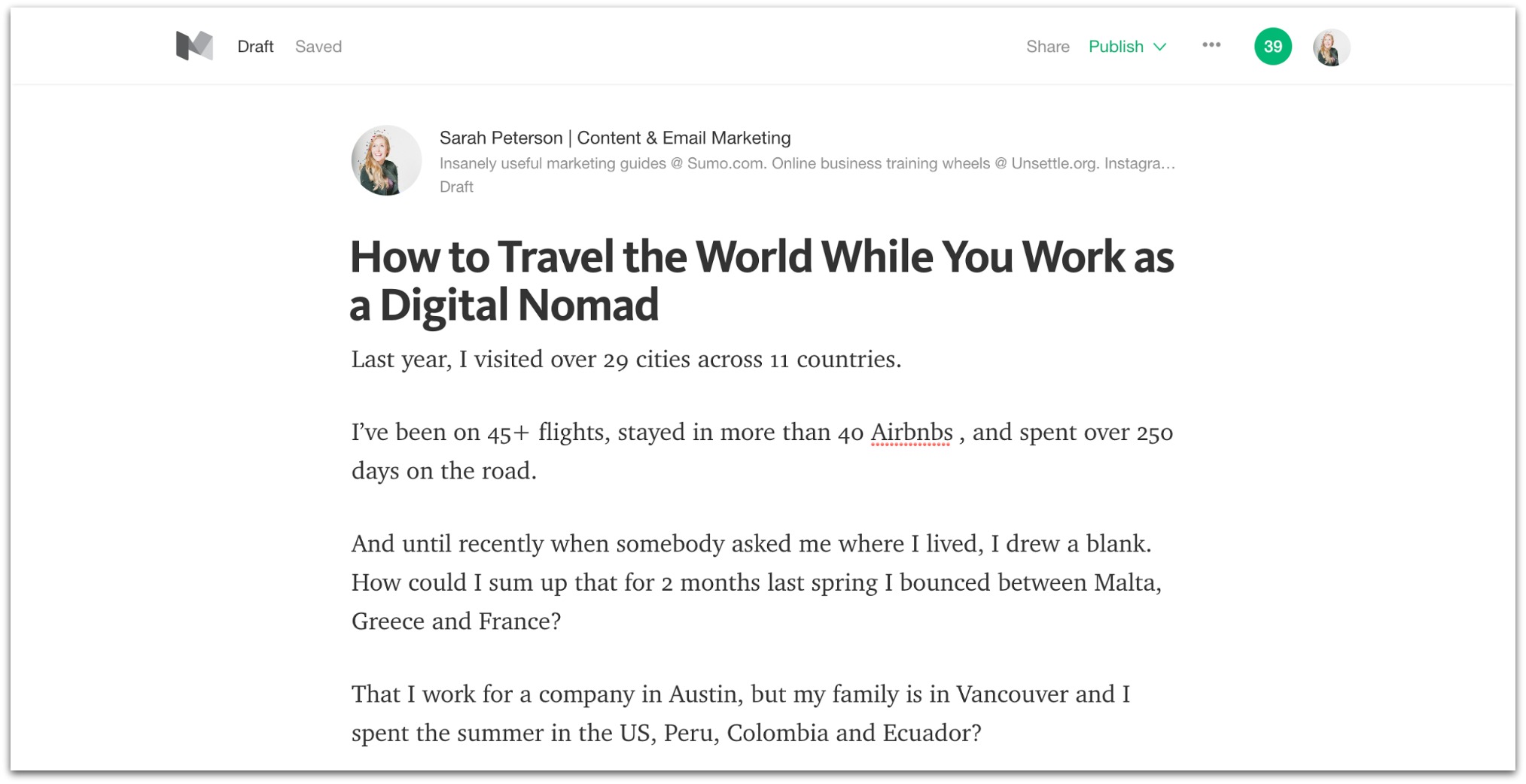Click the misspelled word Airbnbs
1526x784 pixels.
912,433
